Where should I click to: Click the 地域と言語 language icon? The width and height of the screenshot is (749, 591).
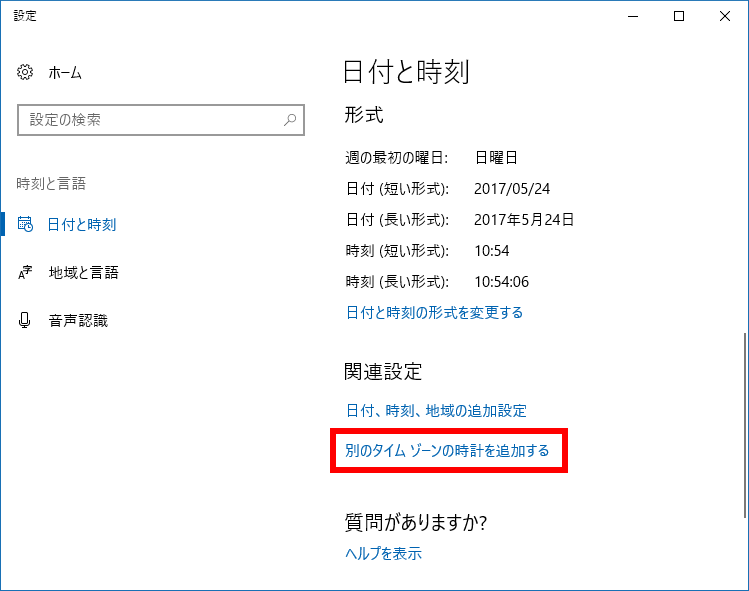(x=25, y=272)
